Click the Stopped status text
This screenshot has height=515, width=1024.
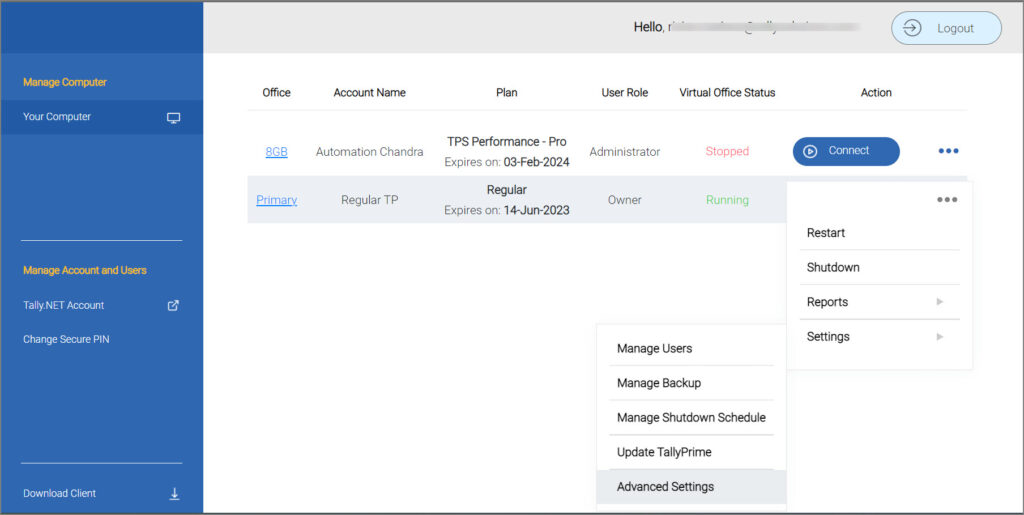point(727,151)
